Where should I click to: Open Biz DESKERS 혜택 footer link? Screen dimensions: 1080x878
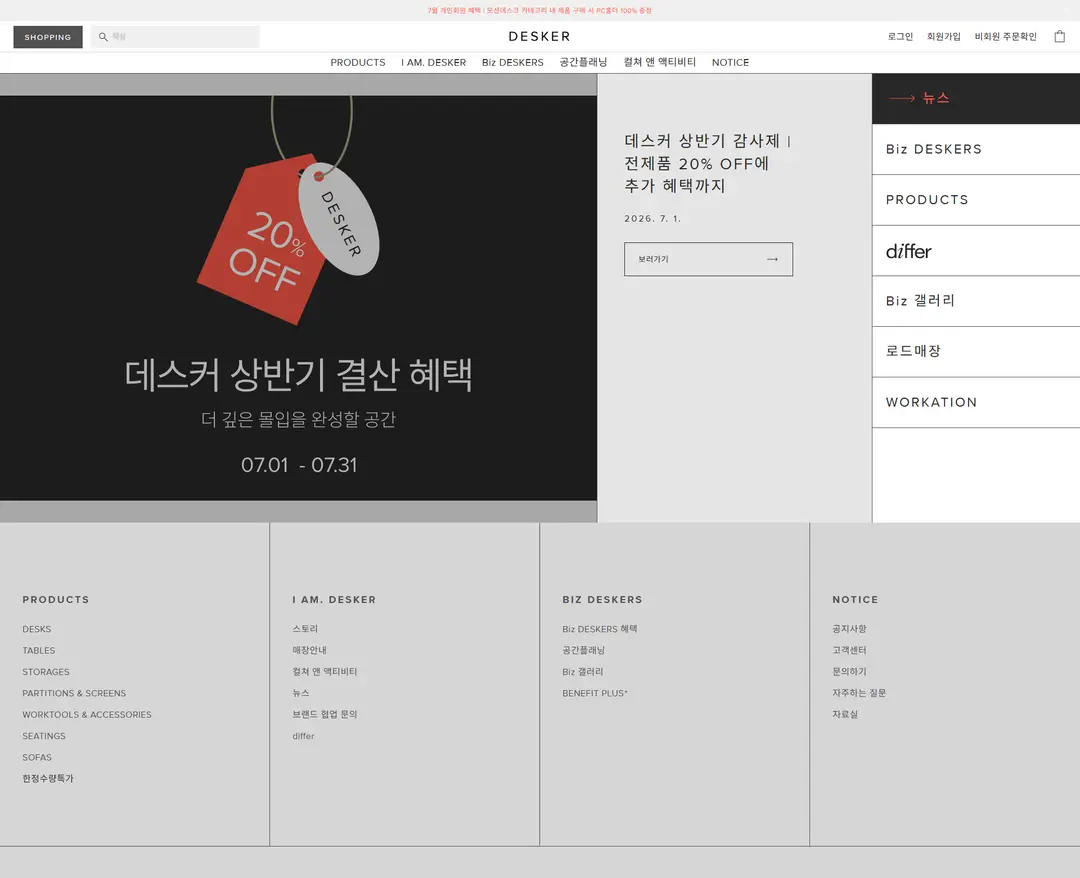pos(599,629)
